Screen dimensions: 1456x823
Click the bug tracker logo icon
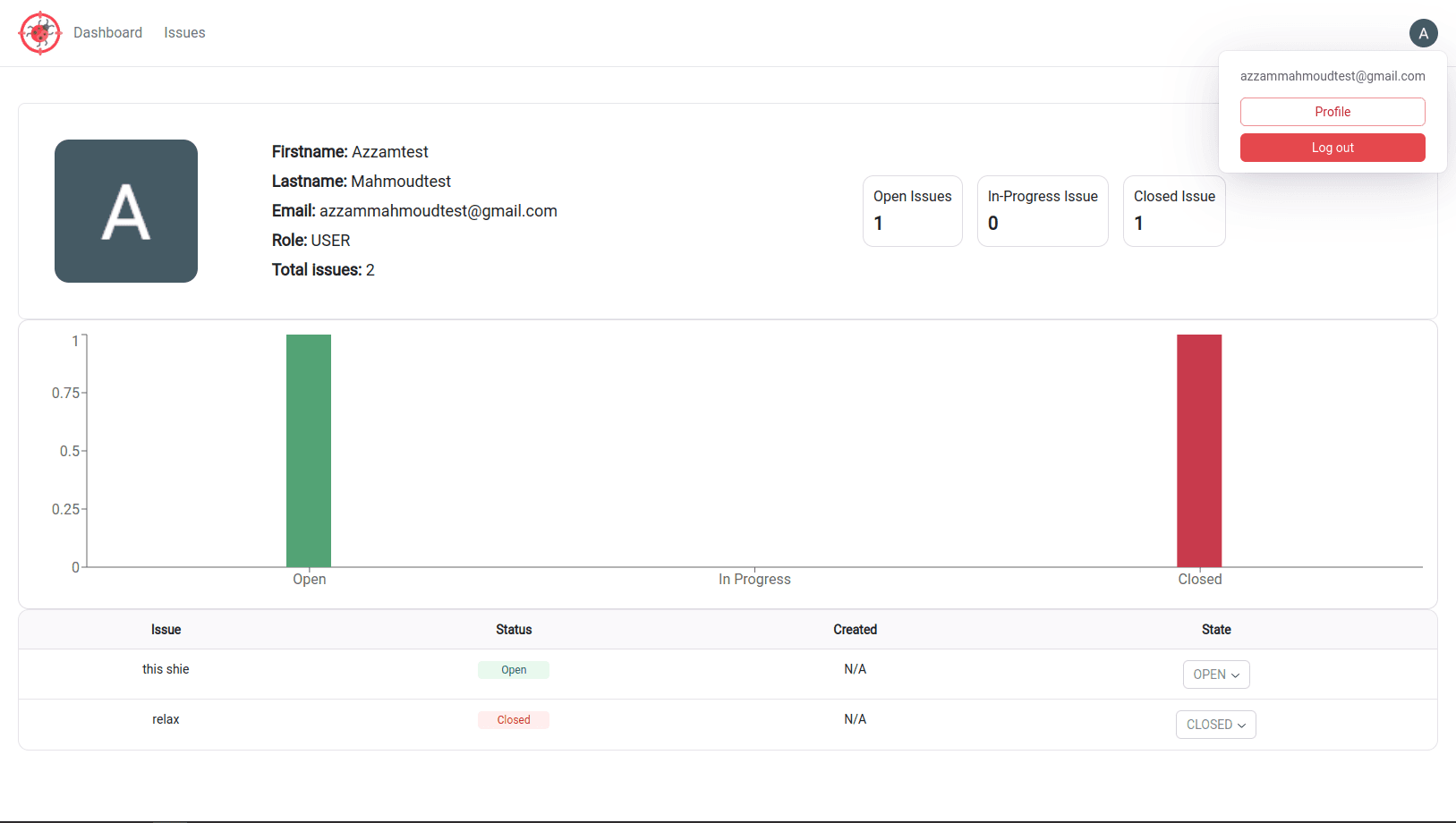(39, 33)
